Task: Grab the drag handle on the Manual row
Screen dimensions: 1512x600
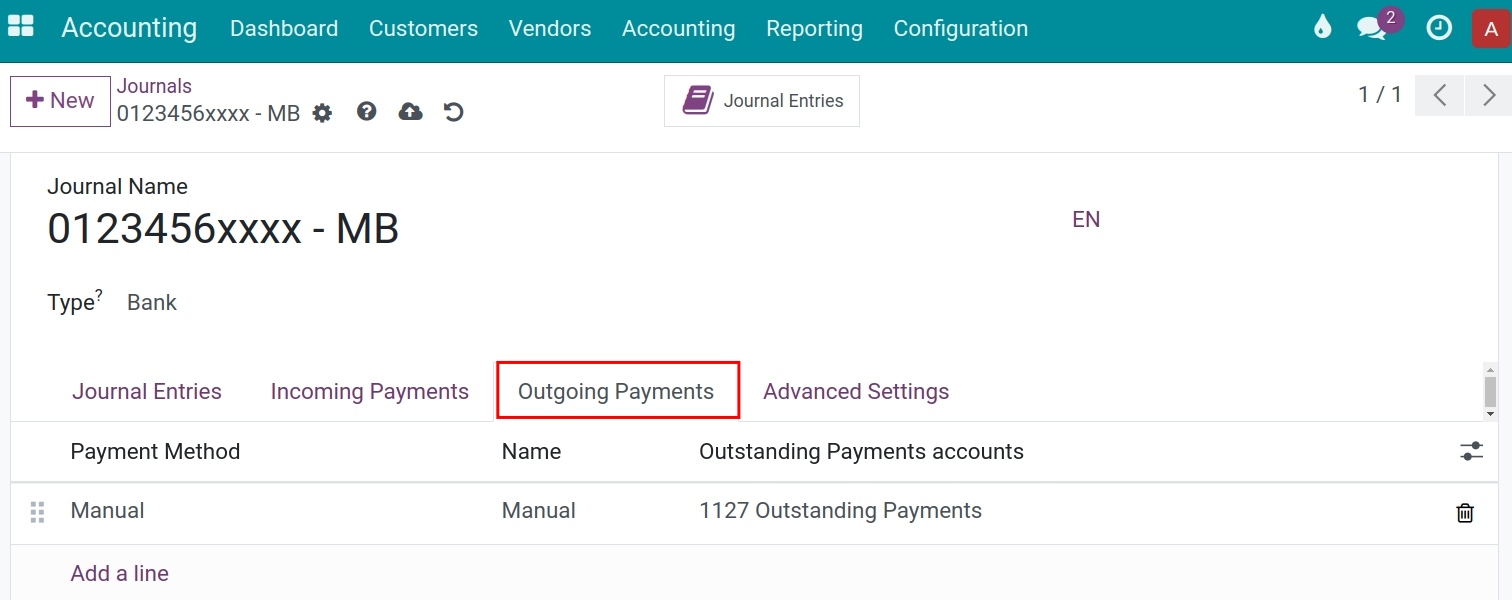Action: click(x=37, y=511)
